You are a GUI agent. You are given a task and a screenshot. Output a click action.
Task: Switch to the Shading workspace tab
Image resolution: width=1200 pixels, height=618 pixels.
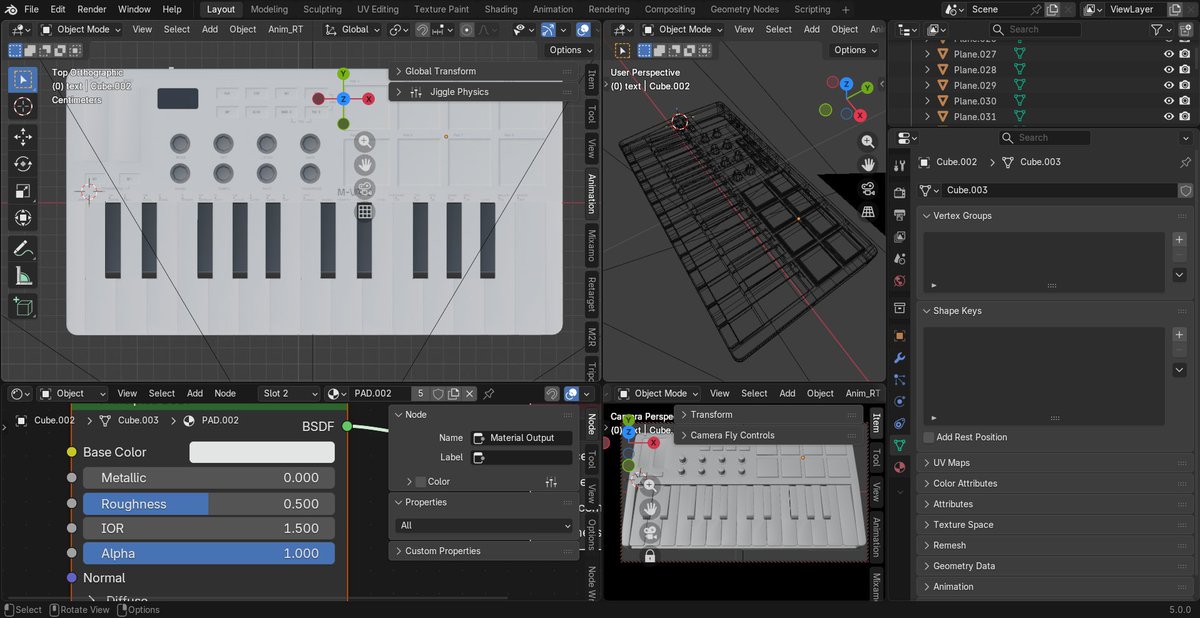coord(501,9)
